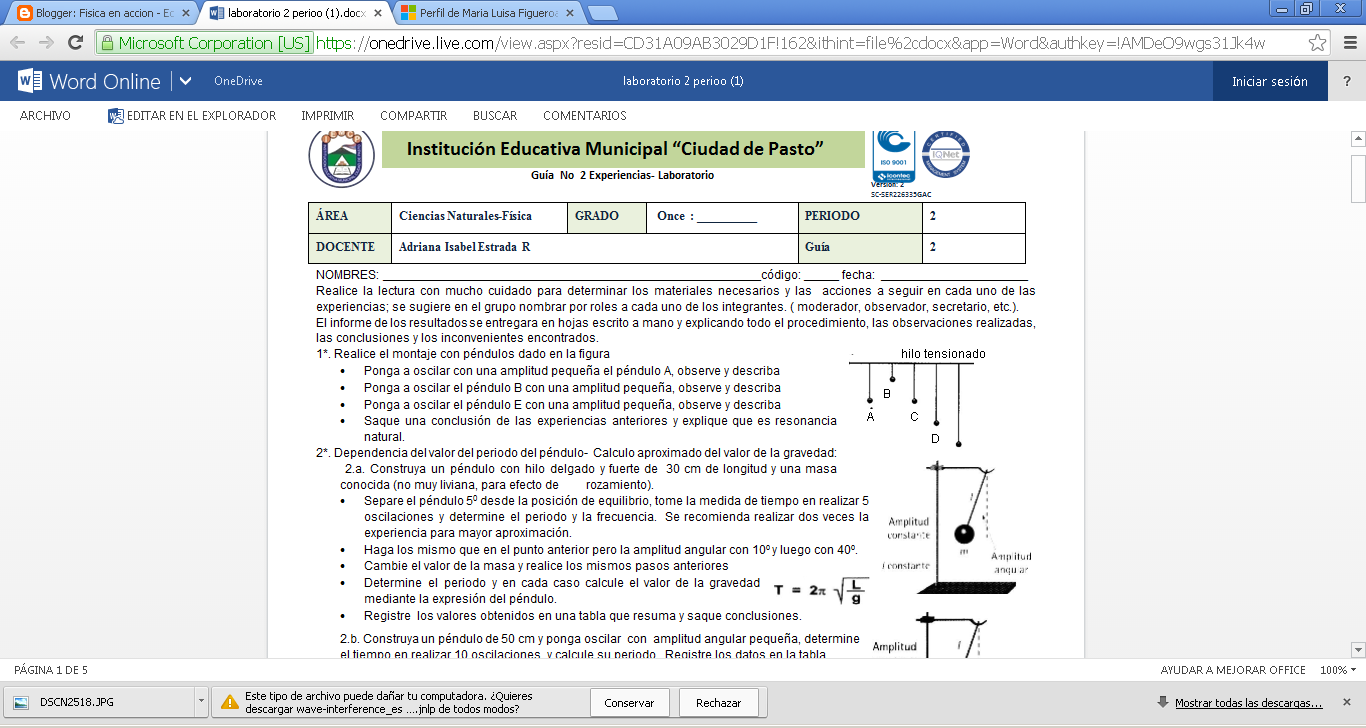Click the vertical scrollbar thumb
Viewport: 1366px width, 728px height.
click(x=1358, y=178)
